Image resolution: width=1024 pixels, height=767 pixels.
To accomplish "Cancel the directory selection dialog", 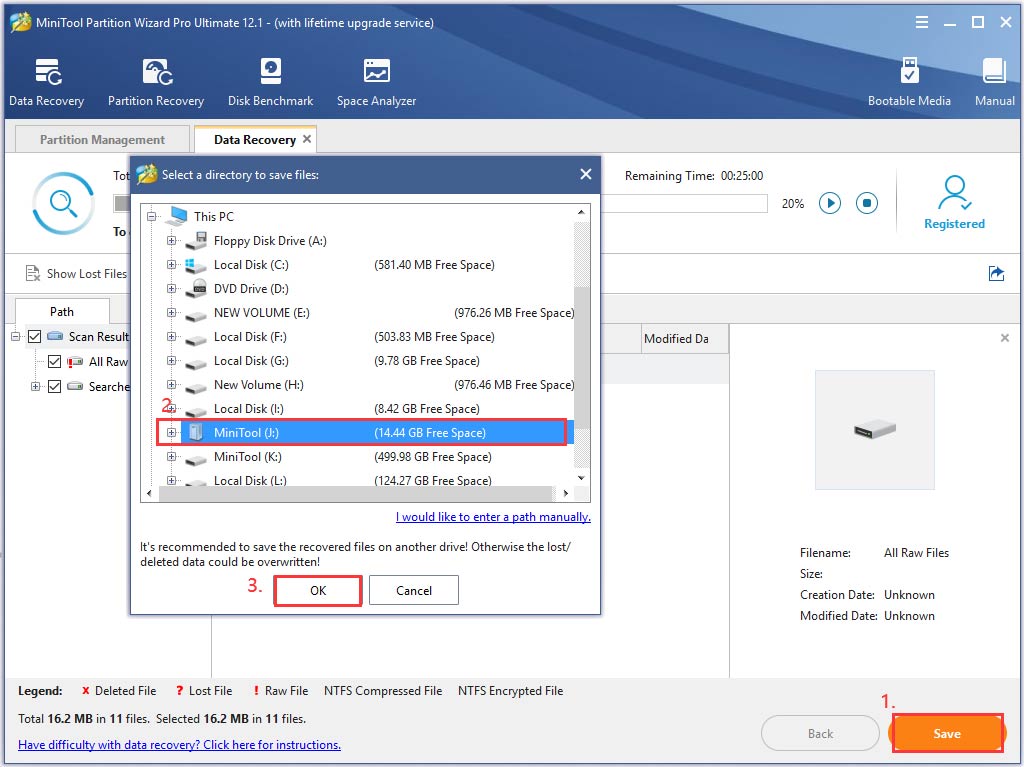I will coord(414,591).
